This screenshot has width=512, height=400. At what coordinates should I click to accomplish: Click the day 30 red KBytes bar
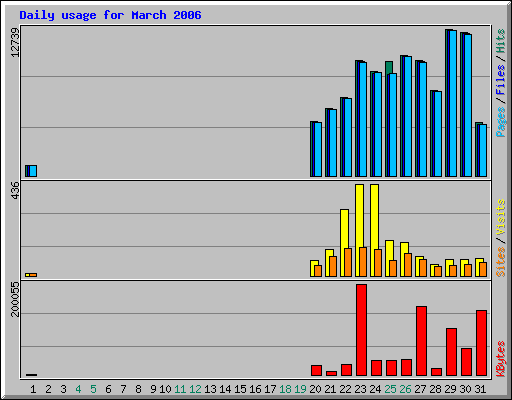pos(466,362)
